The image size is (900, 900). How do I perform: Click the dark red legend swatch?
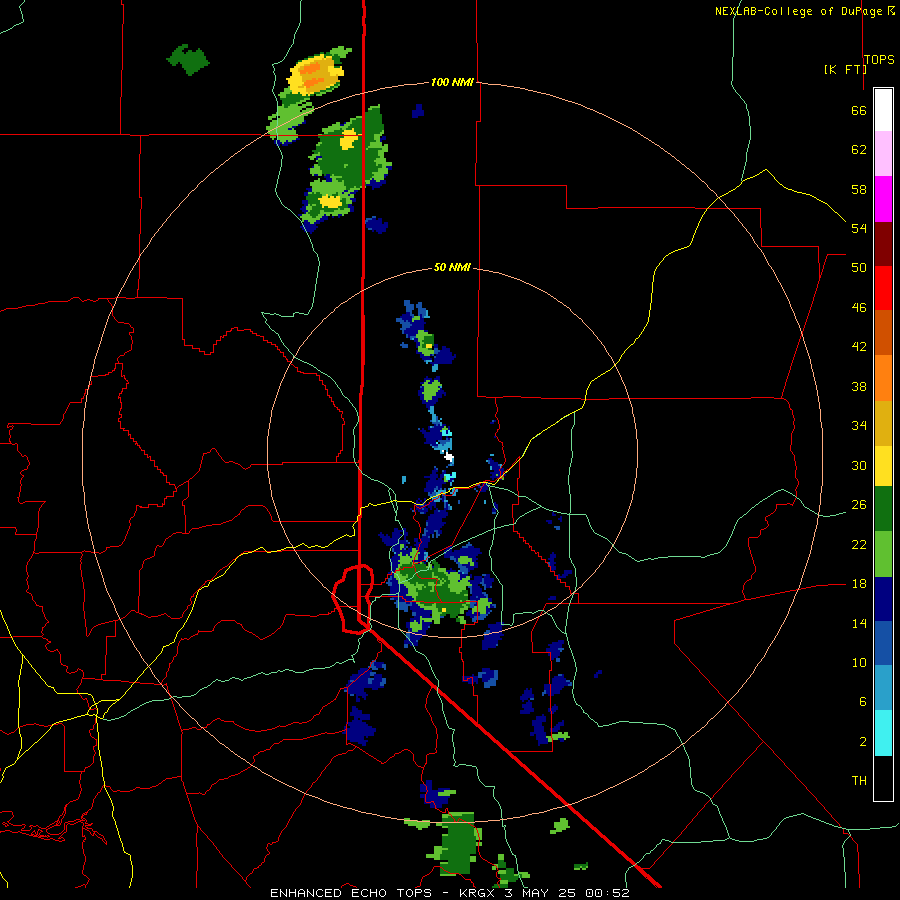click(883, 244)
